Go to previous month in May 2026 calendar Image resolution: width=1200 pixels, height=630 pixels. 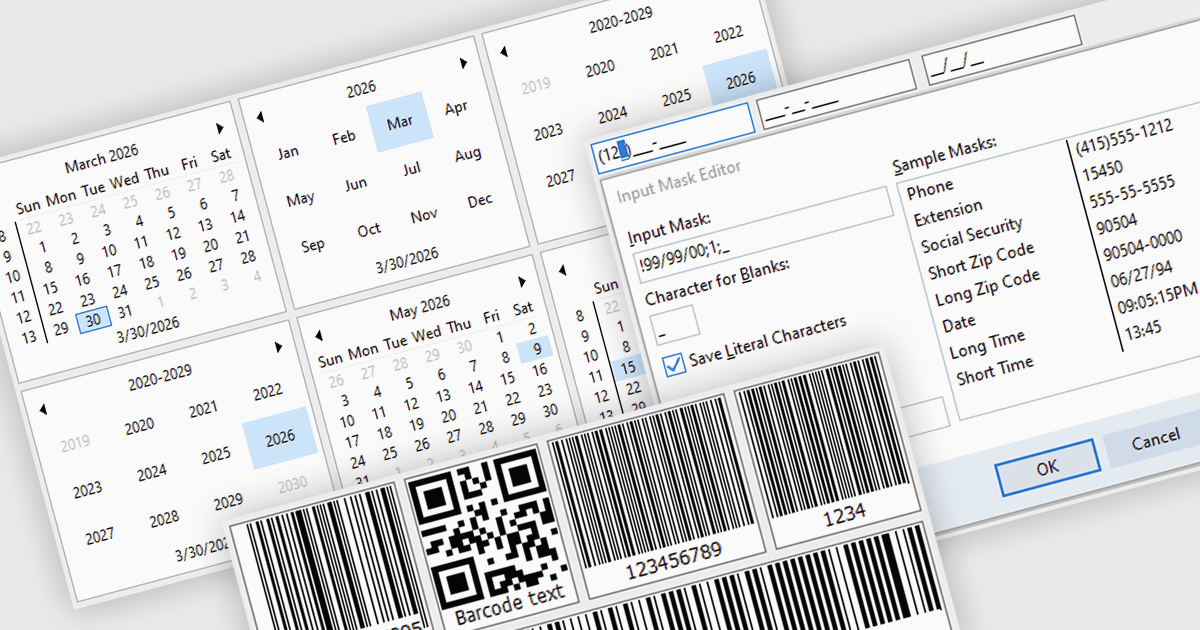click(318, 338)
